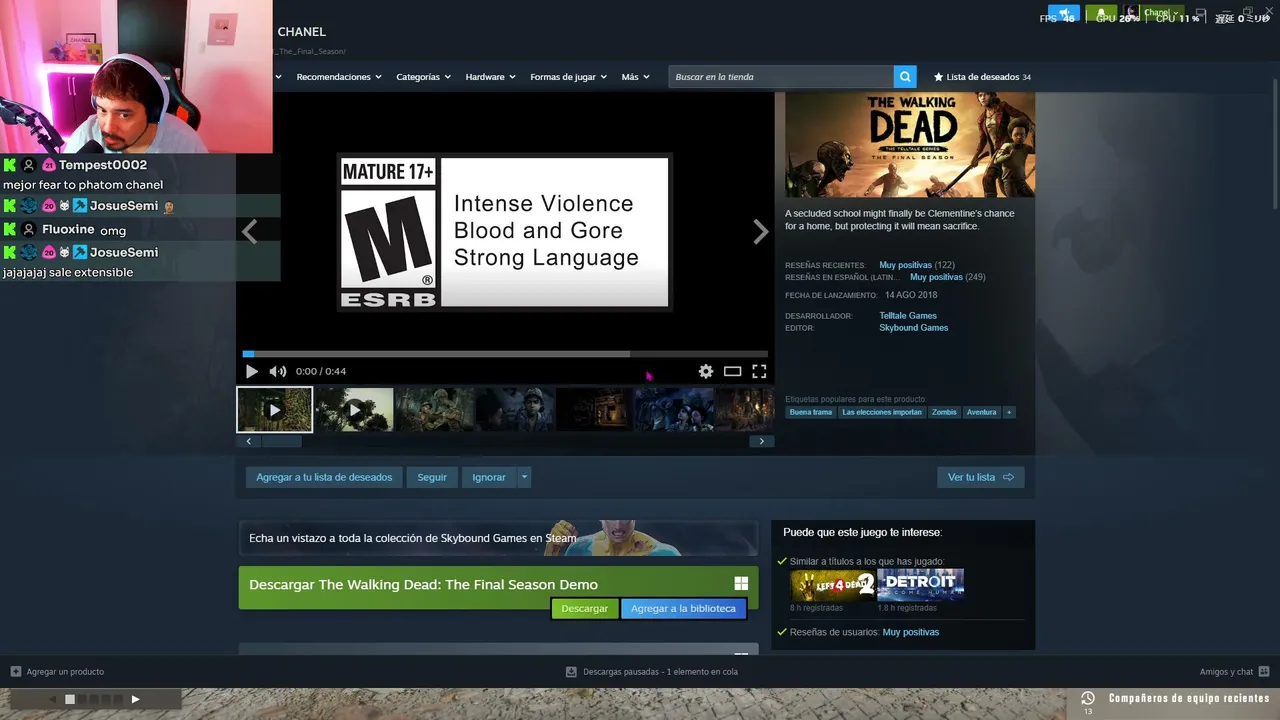Click the Aventura tag

pyautogui.click(x=981, y=412)
